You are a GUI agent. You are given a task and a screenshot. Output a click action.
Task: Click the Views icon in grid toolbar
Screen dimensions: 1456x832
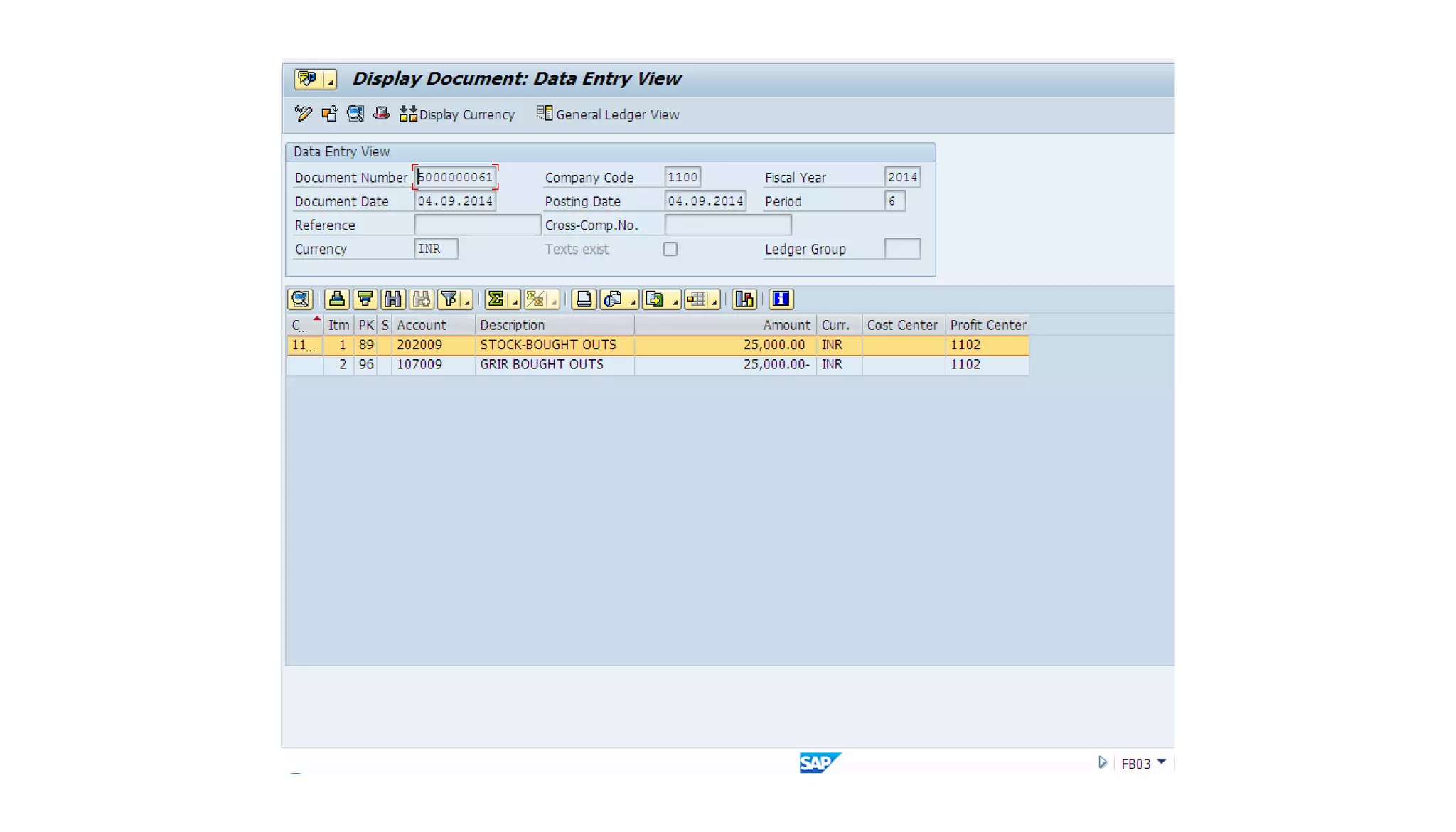tap(614, 299)
